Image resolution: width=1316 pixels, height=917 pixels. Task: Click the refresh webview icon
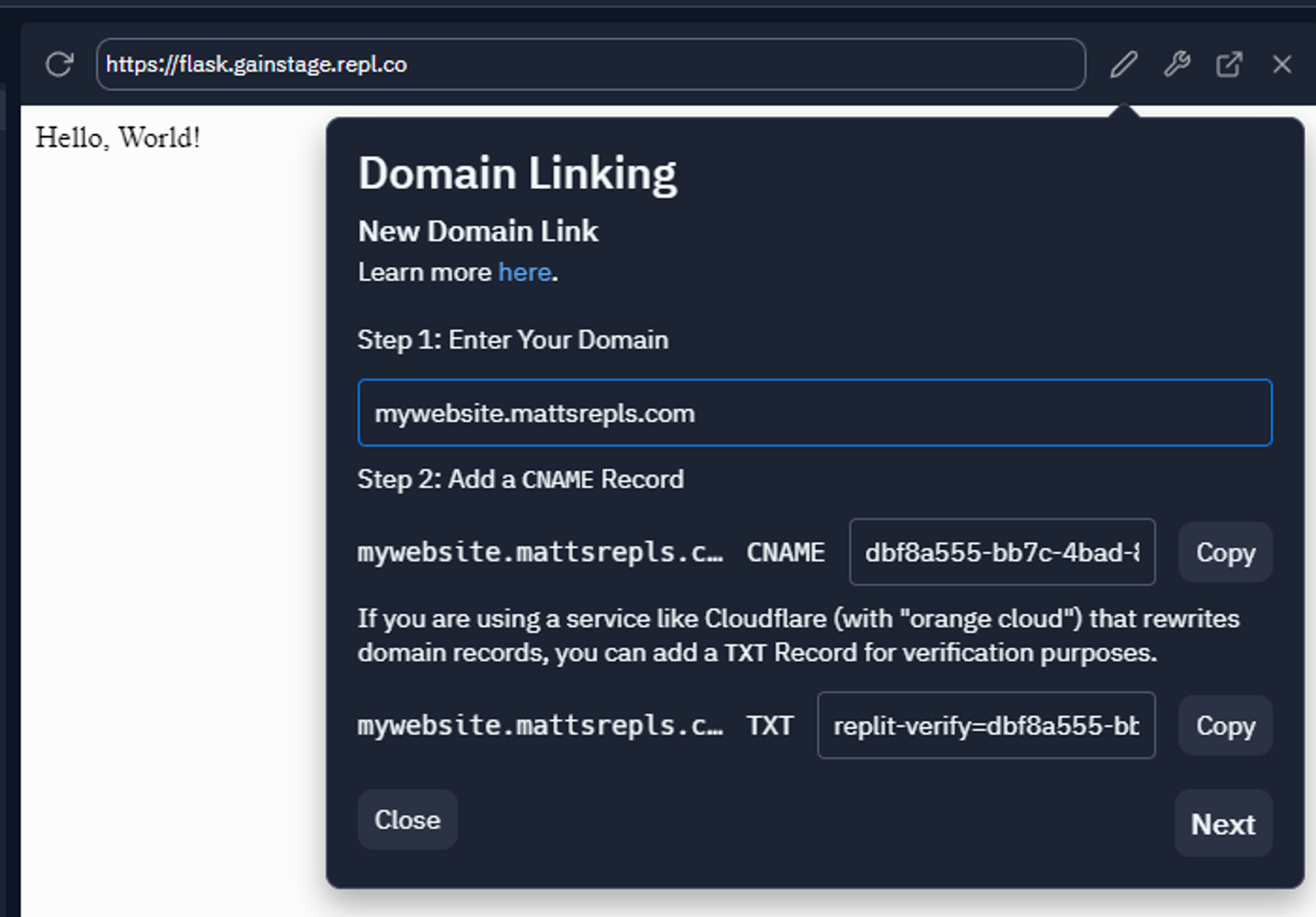point(59,64)
